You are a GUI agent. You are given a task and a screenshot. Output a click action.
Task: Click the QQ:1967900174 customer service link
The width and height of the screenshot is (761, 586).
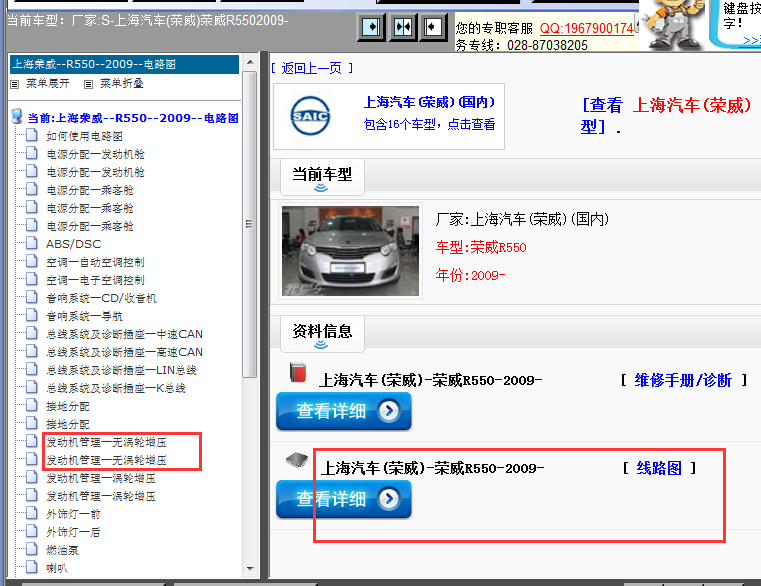[587, 28]
